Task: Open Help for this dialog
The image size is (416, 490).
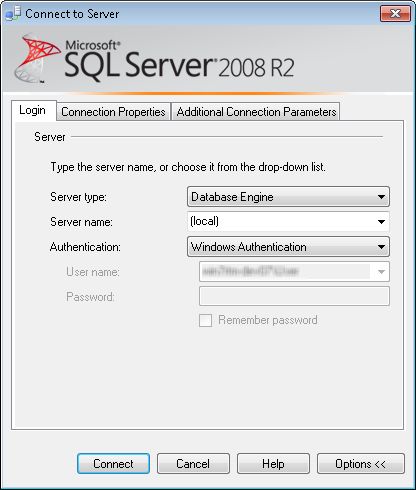Action: 273,464
